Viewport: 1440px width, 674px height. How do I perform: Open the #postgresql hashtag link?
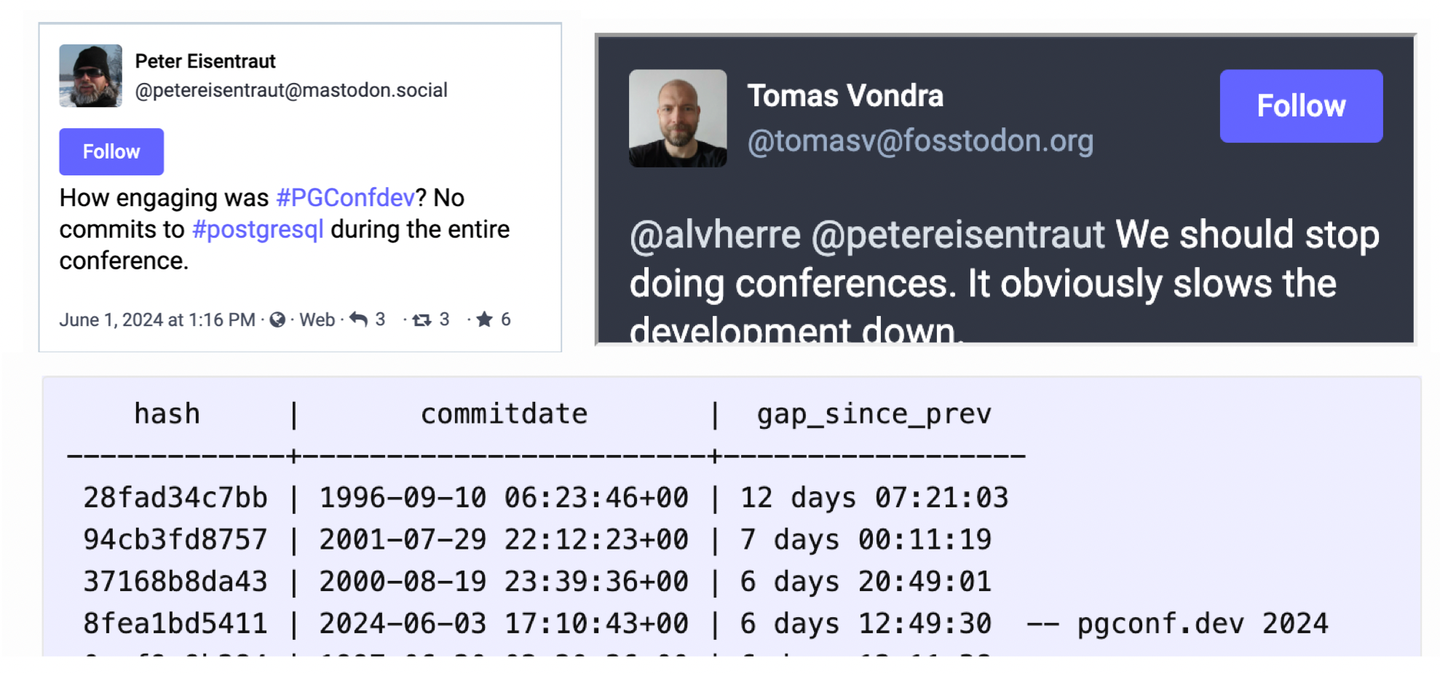(258, 229)
